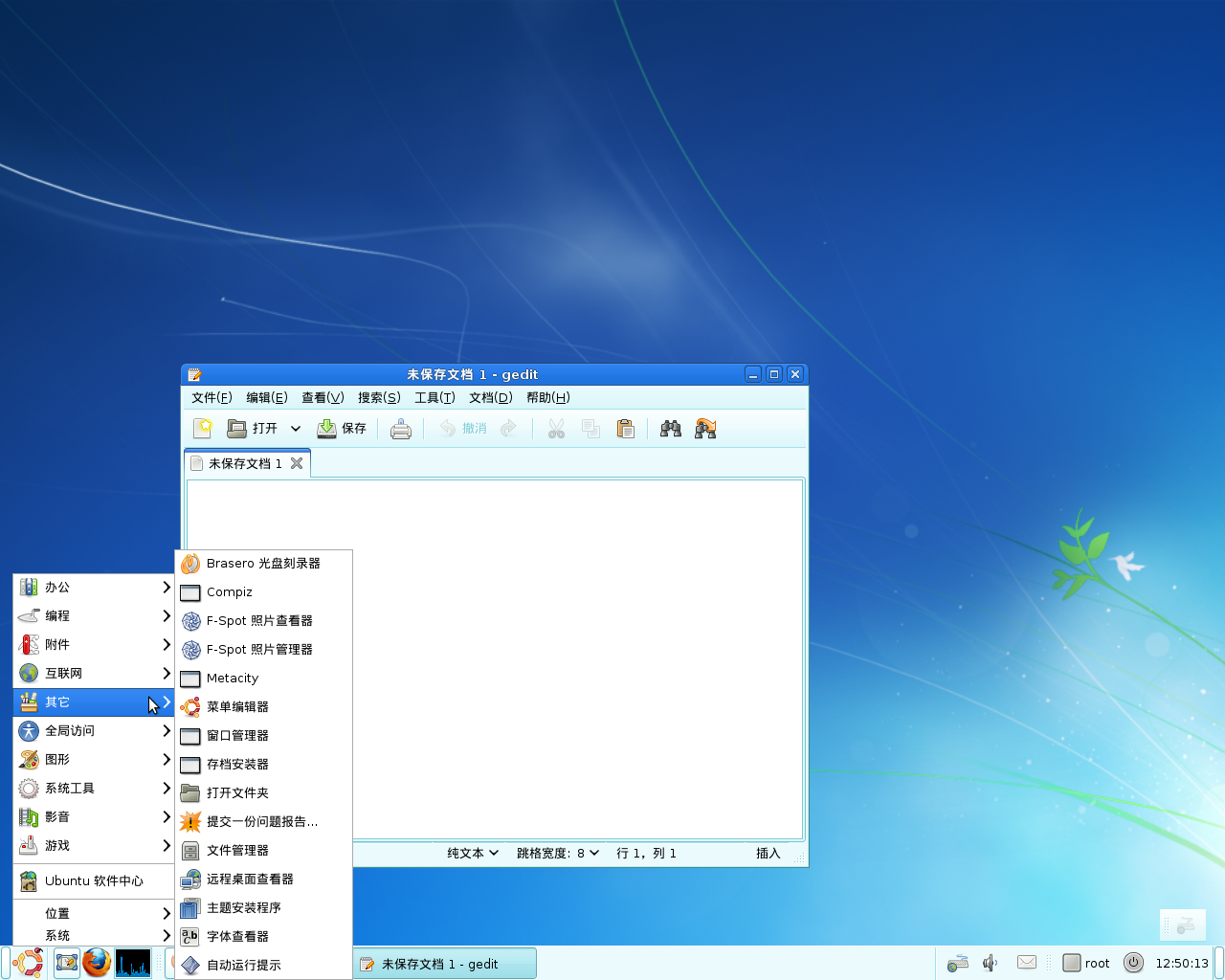Open F-Spot 照片管理器
1225x980 pixels.
pyautogui.click(x=263, y=650)
